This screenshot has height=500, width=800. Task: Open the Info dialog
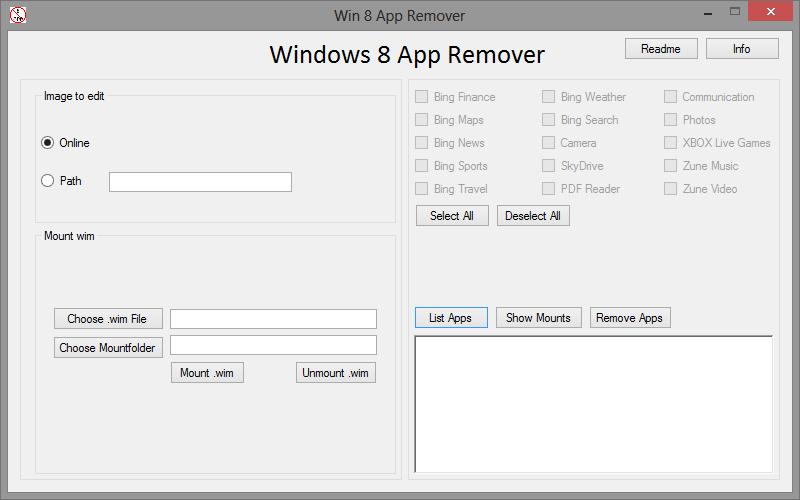click(742, 49)
